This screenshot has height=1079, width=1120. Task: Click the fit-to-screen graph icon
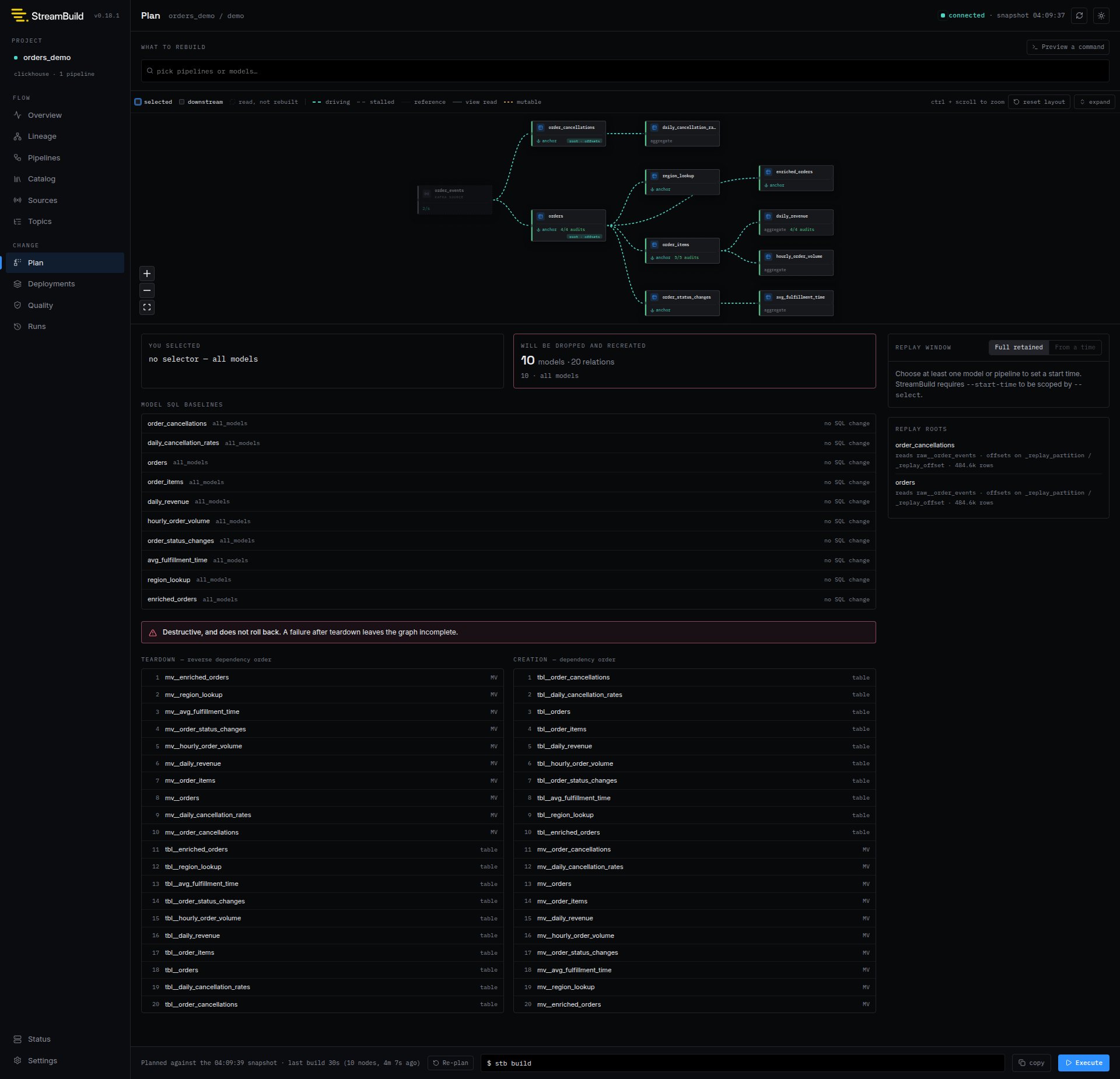[147, 307]
